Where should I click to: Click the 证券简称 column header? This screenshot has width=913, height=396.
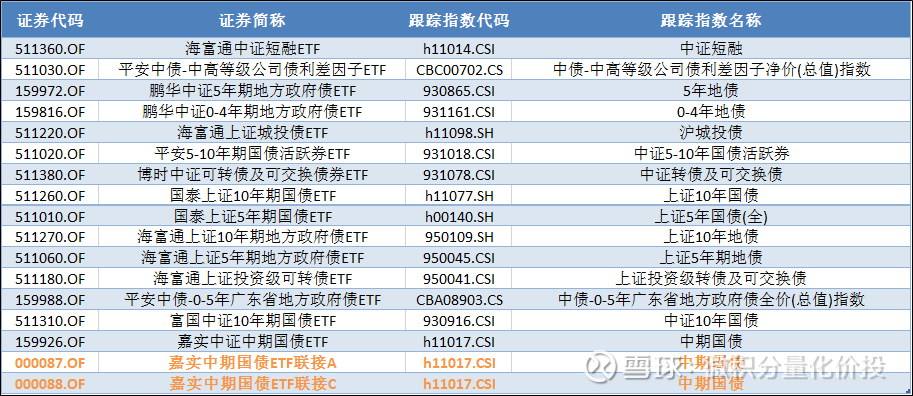(x=252, y=20)
